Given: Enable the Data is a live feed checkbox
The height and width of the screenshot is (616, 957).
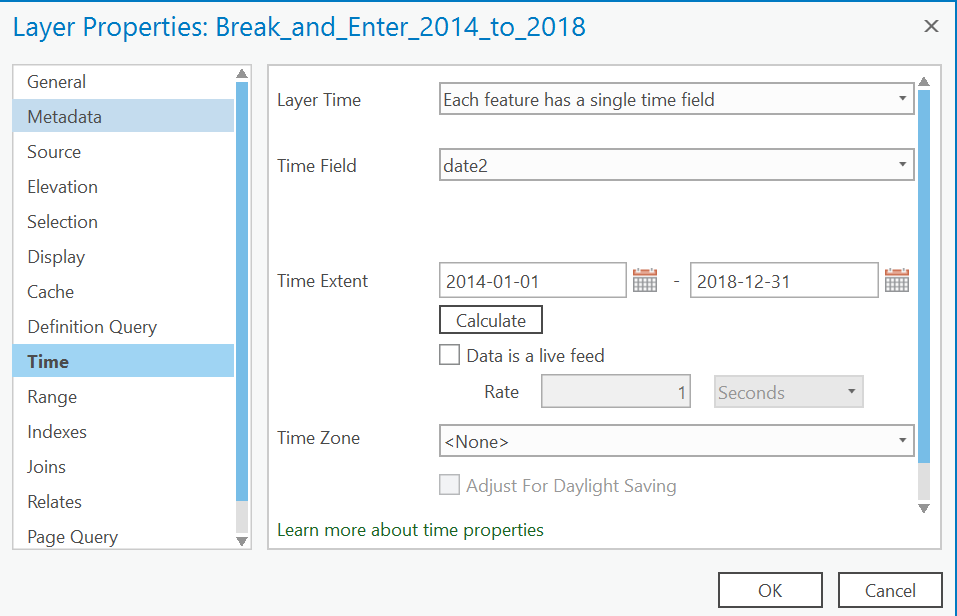Looking at the screenshot, I should click(x=450, y=355).
